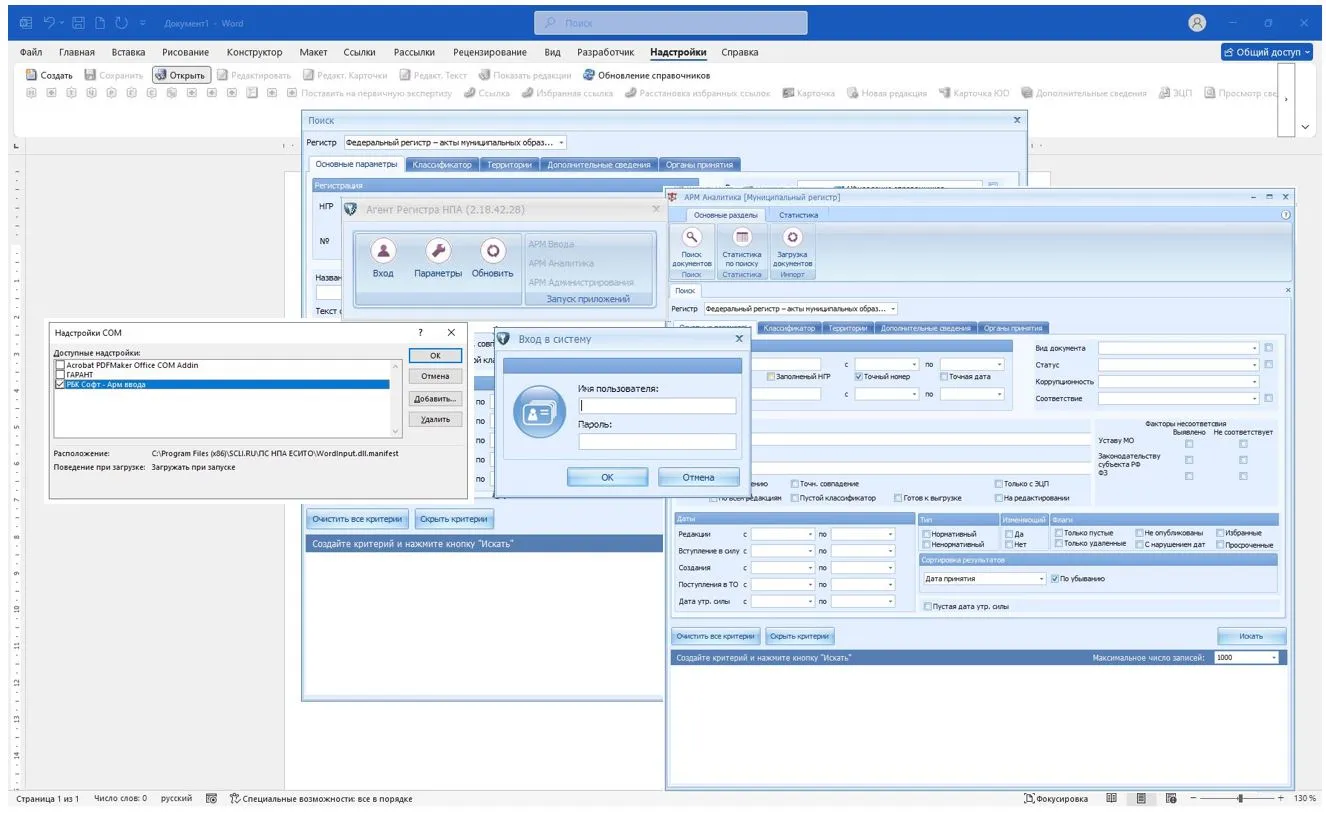
Task: Click the ЭЦП ribbon button
Action: 1175,93
